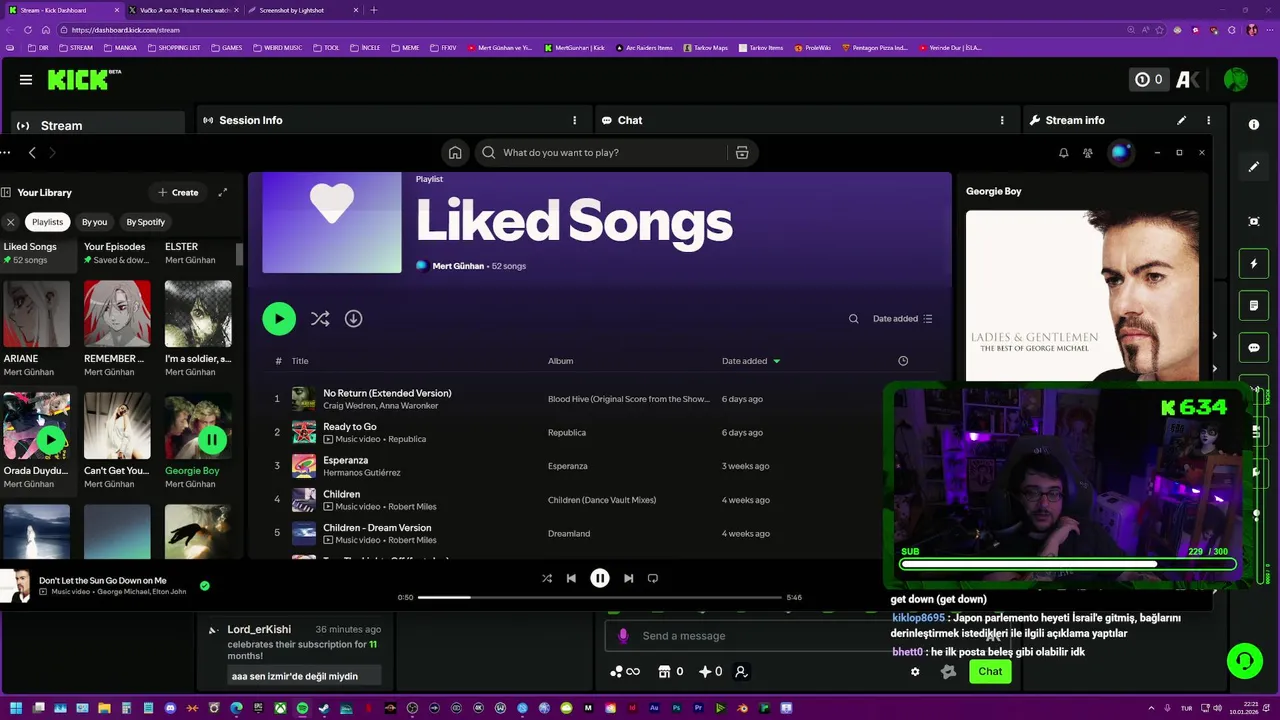
Task: Edit Stream info with the pencil icon
Action: click(x=1181, y=120)
